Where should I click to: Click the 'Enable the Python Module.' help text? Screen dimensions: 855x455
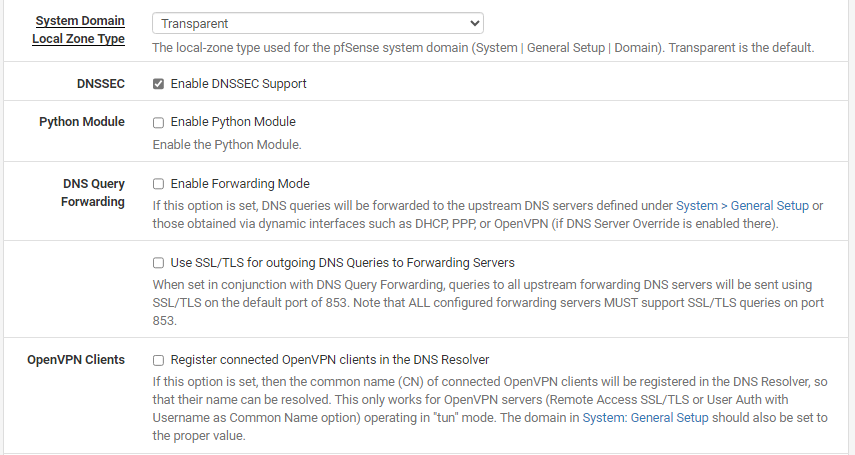[x=227, y=144]
